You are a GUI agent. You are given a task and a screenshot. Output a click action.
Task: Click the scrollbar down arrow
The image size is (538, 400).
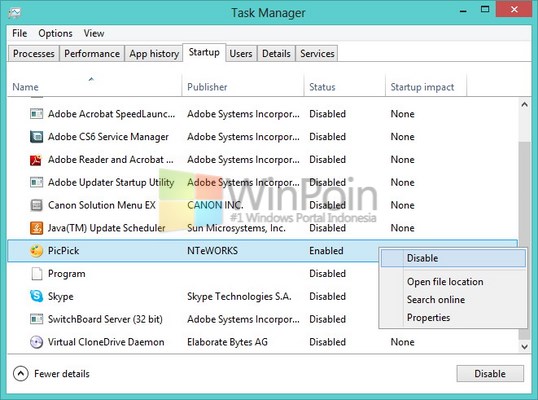tap(524, 346)
